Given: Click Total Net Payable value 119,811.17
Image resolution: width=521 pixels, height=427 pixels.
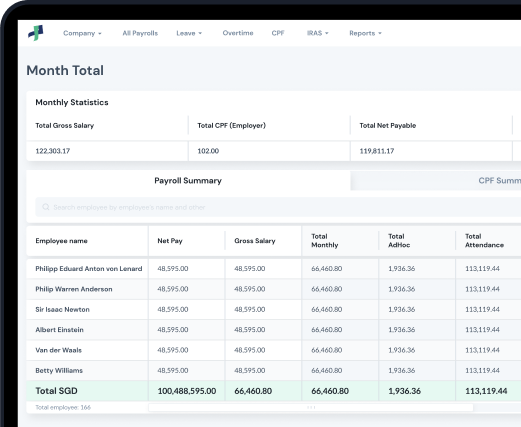Looking at the screenshot, I should 377,151.
